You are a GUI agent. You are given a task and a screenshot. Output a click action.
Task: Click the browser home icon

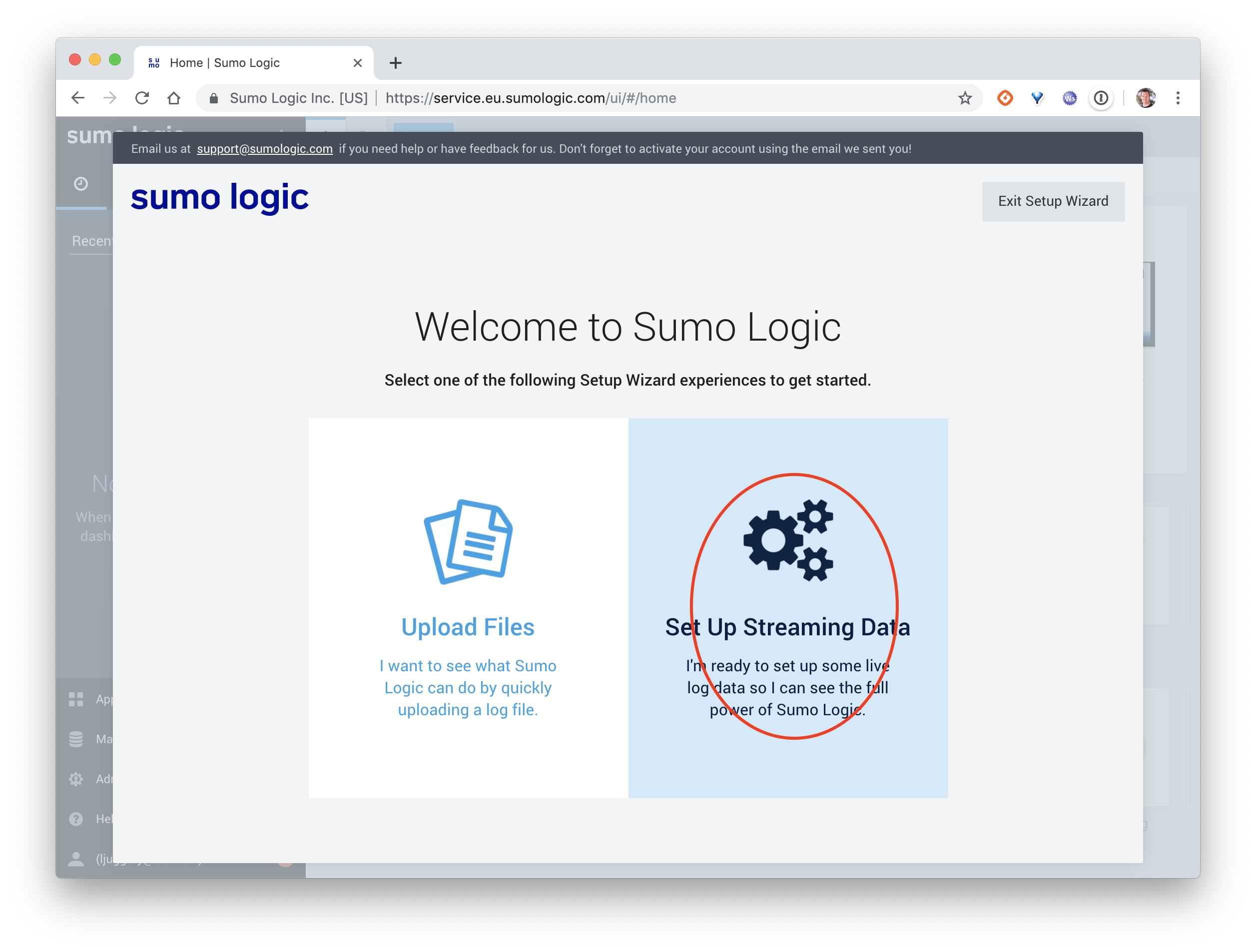point(174,98)
